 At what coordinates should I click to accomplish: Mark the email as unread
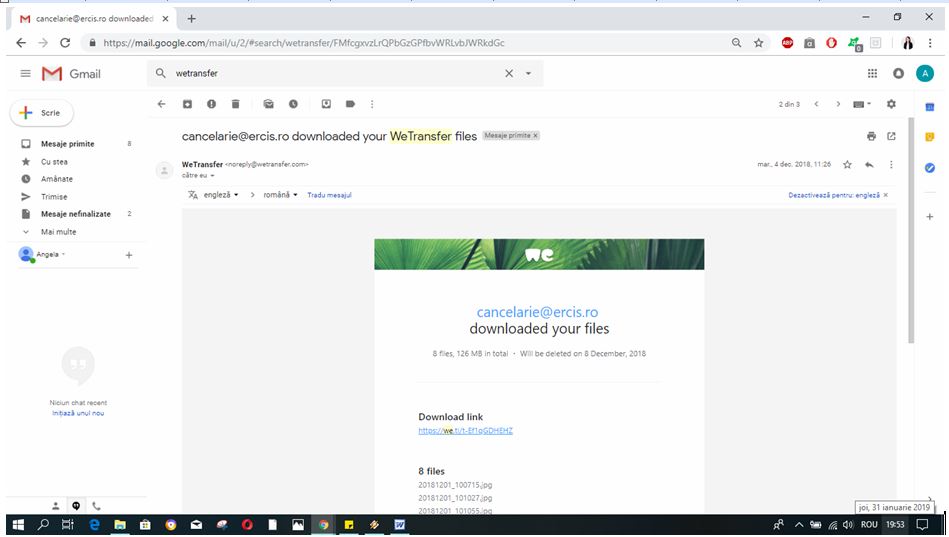click(x=269, y=104)
